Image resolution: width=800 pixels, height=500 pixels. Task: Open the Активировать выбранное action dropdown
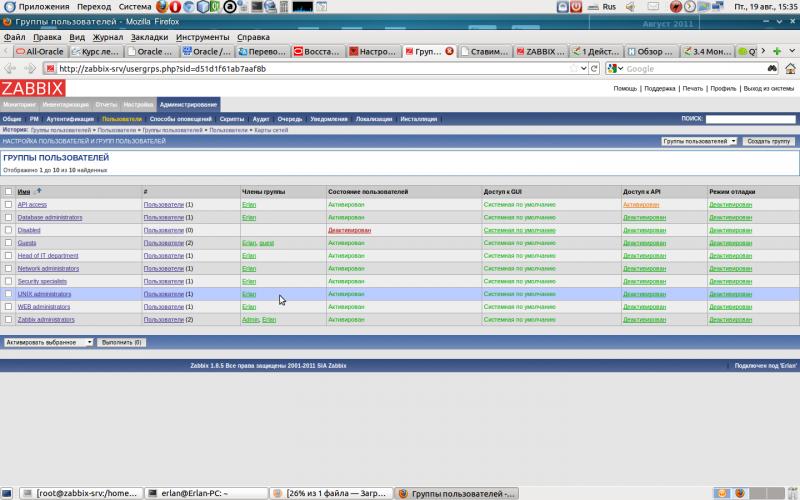(x=48, y=342)
